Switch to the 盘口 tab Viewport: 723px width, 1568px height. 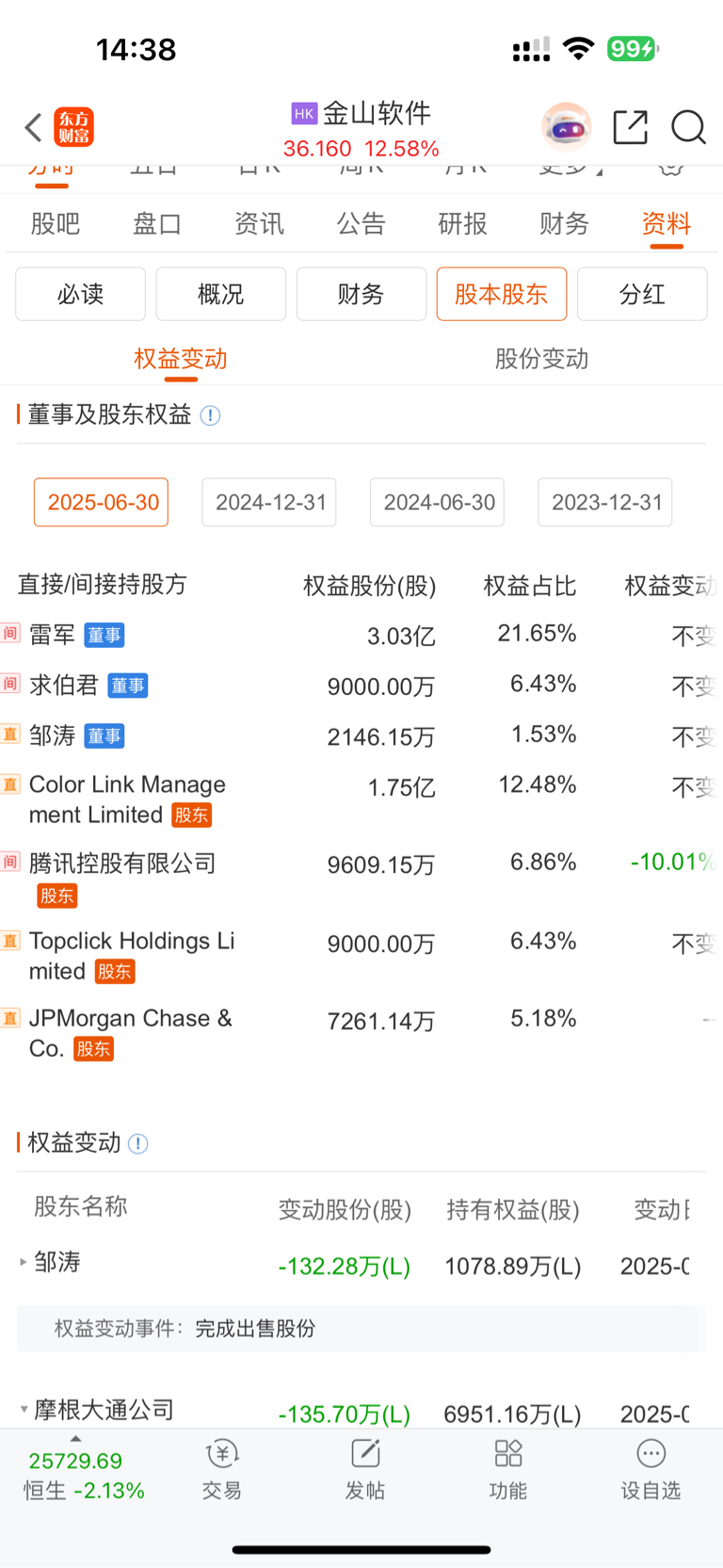[x=156, y=224]
